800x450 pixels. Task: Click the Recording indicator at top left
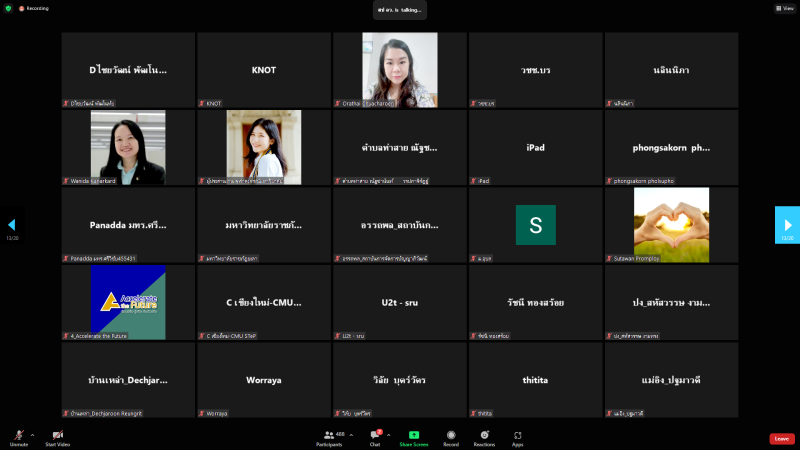point(36,8)
